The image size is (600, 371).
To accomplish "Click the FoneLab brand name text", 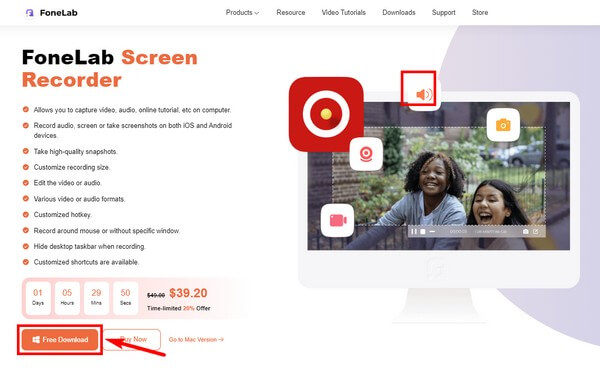I will (x=59, y=13).
